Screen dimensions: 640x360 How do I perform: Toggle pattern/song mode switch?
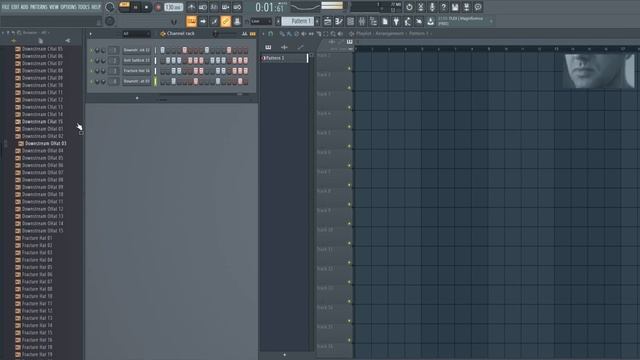coord(124,7)
